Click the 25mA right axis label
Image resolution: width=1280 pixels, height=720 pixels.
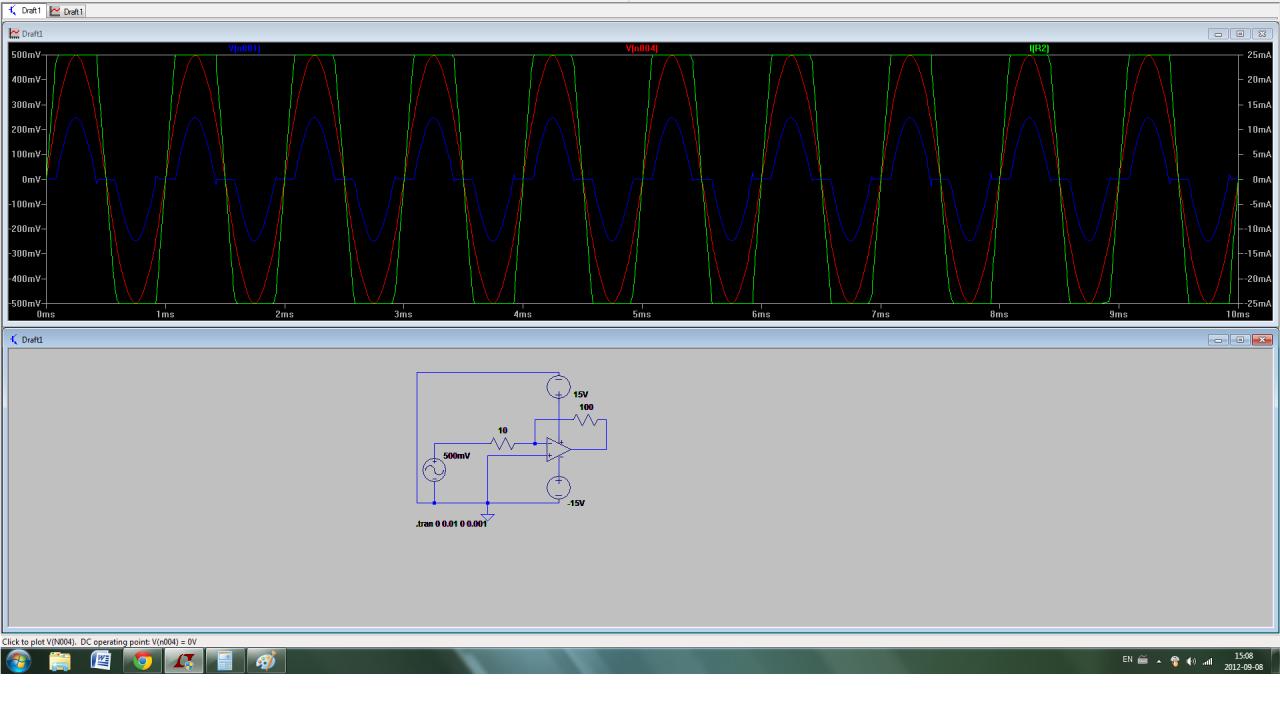pos(1257,56)
